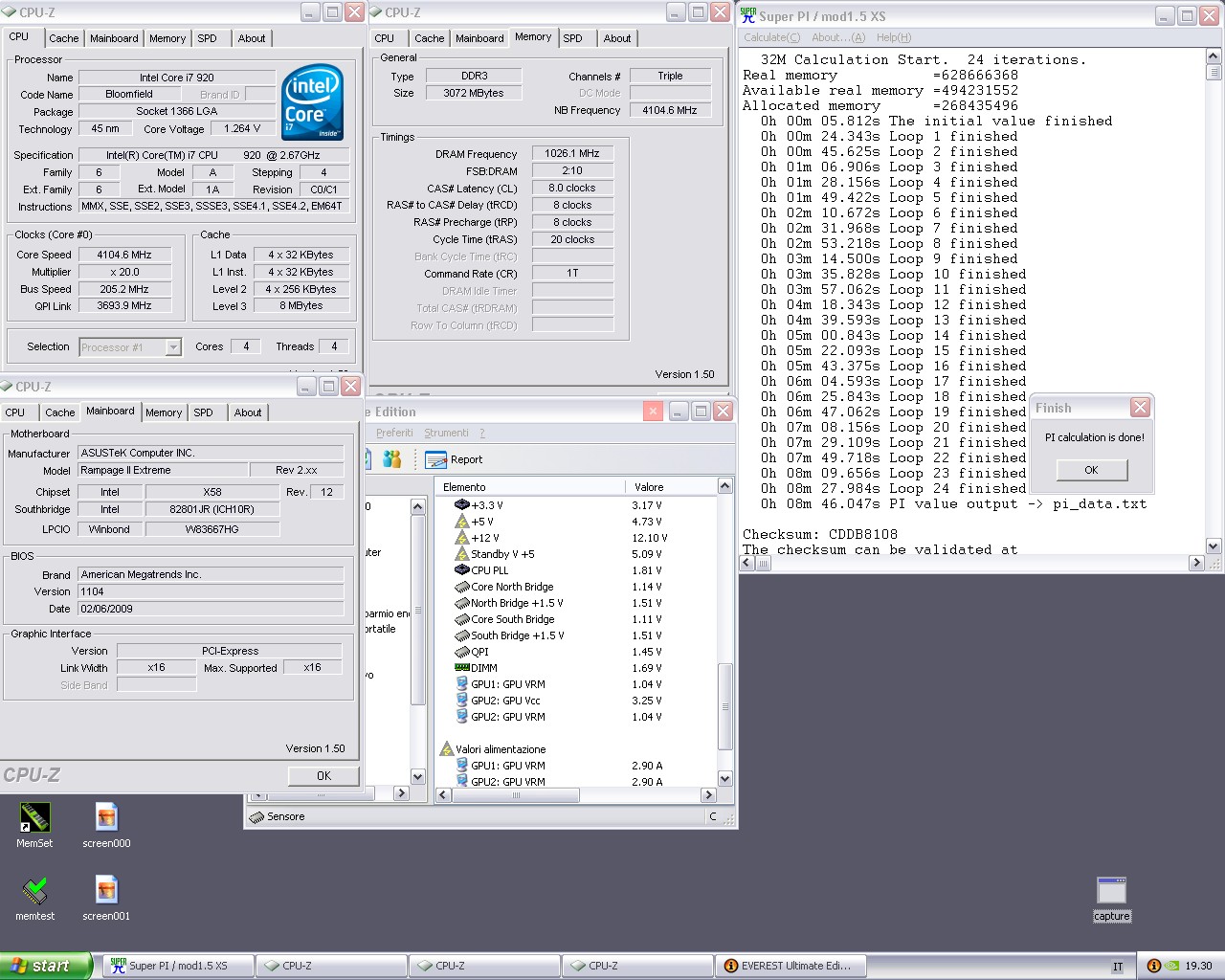Select the North Bridge +1.5 V icon
This screenshot has height=980, width=1225.
click(x=461, y=603)
